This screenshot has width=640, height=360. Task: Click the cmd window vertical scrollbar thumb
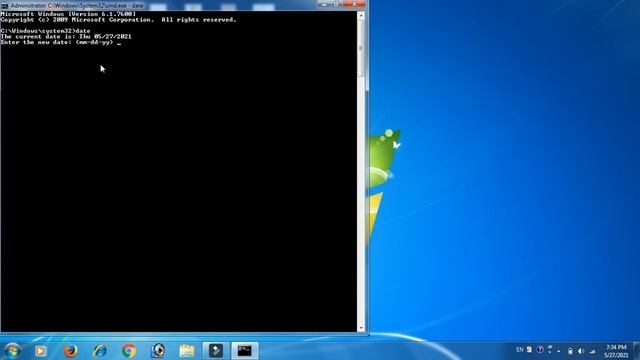pos(361,48)
